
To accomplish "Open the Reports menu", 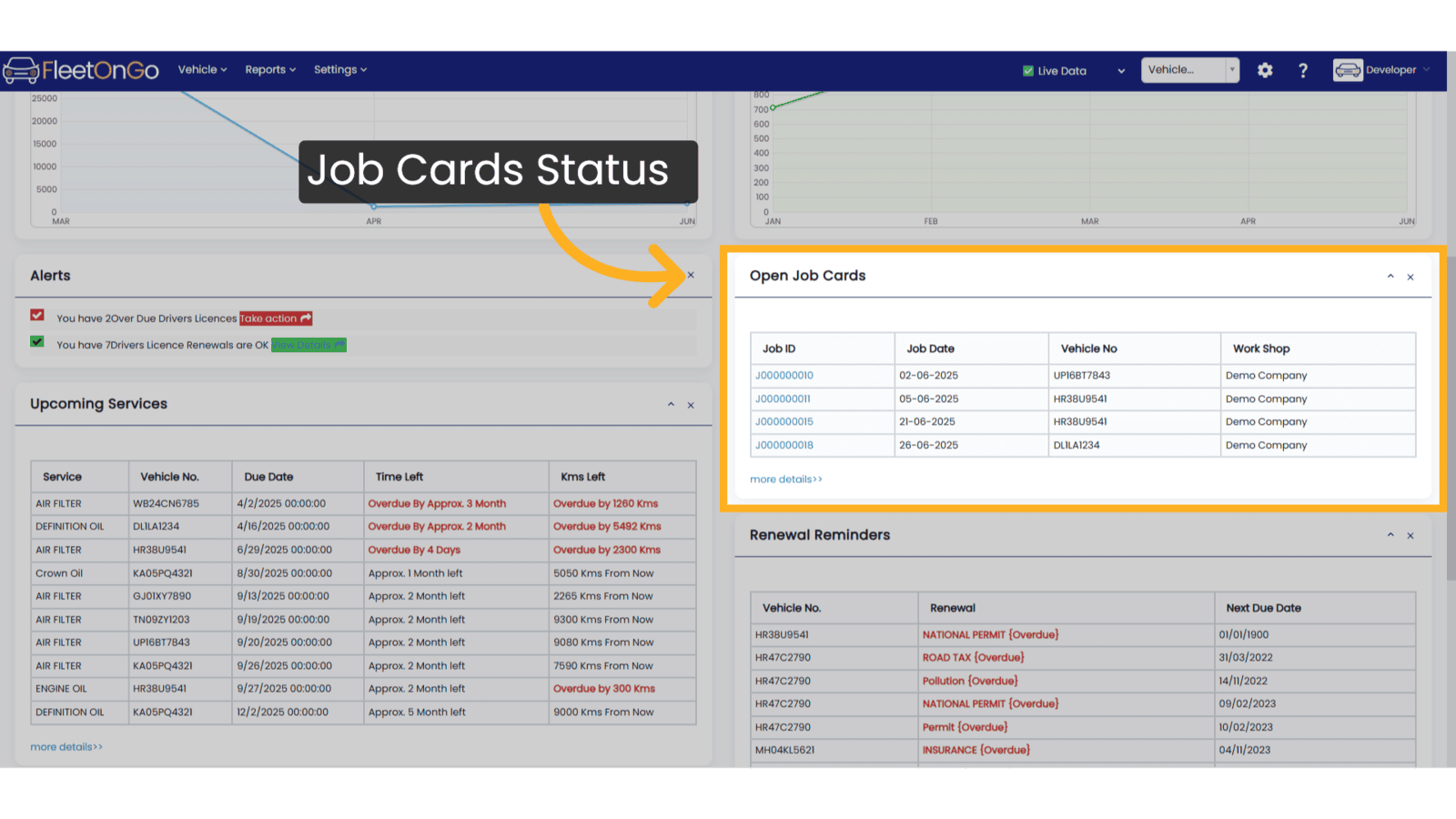I will [270, 70].
